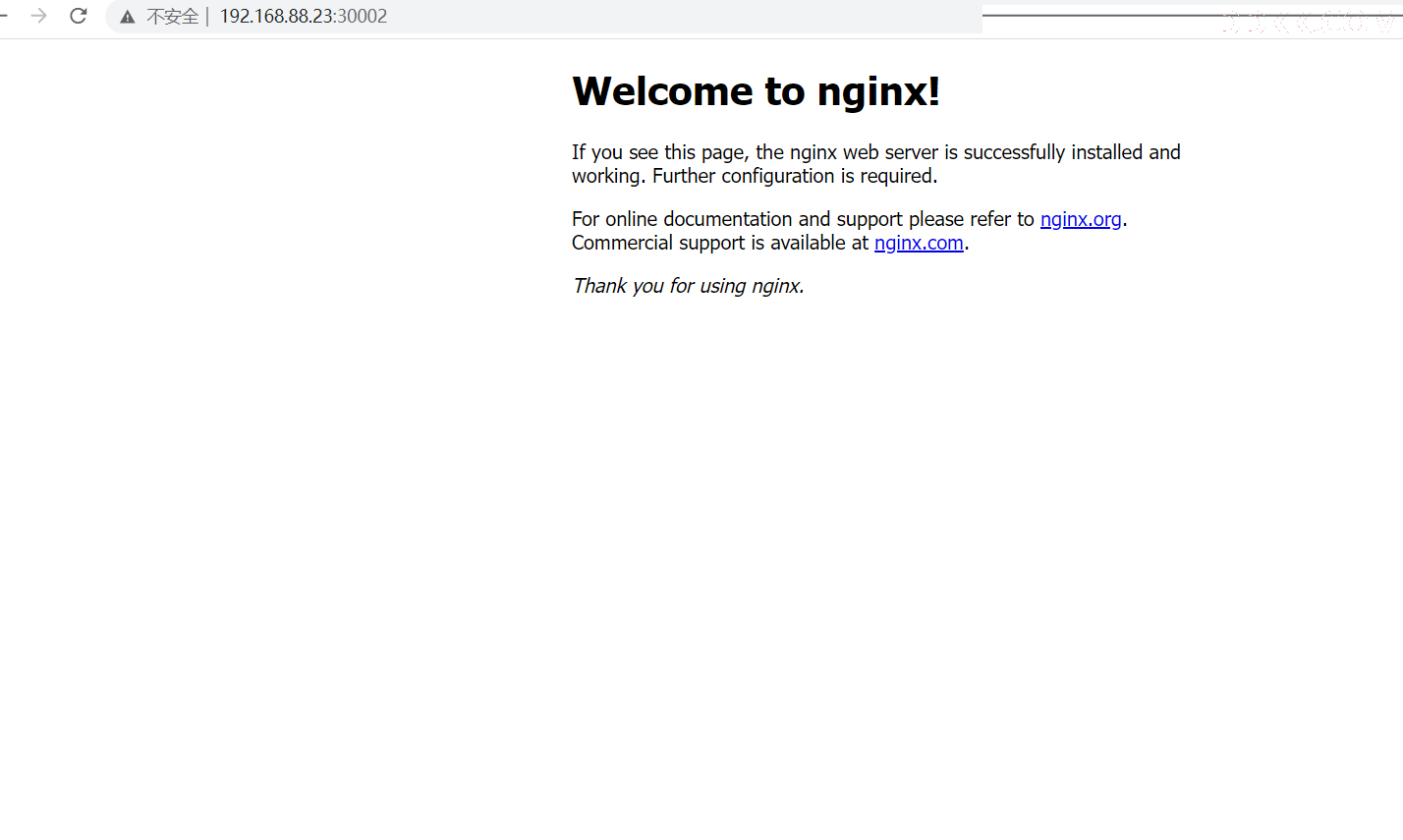The image size is (1403, 840).
Task: Open the nginx.org documentation link
Action: click(x=1081, y=219)
